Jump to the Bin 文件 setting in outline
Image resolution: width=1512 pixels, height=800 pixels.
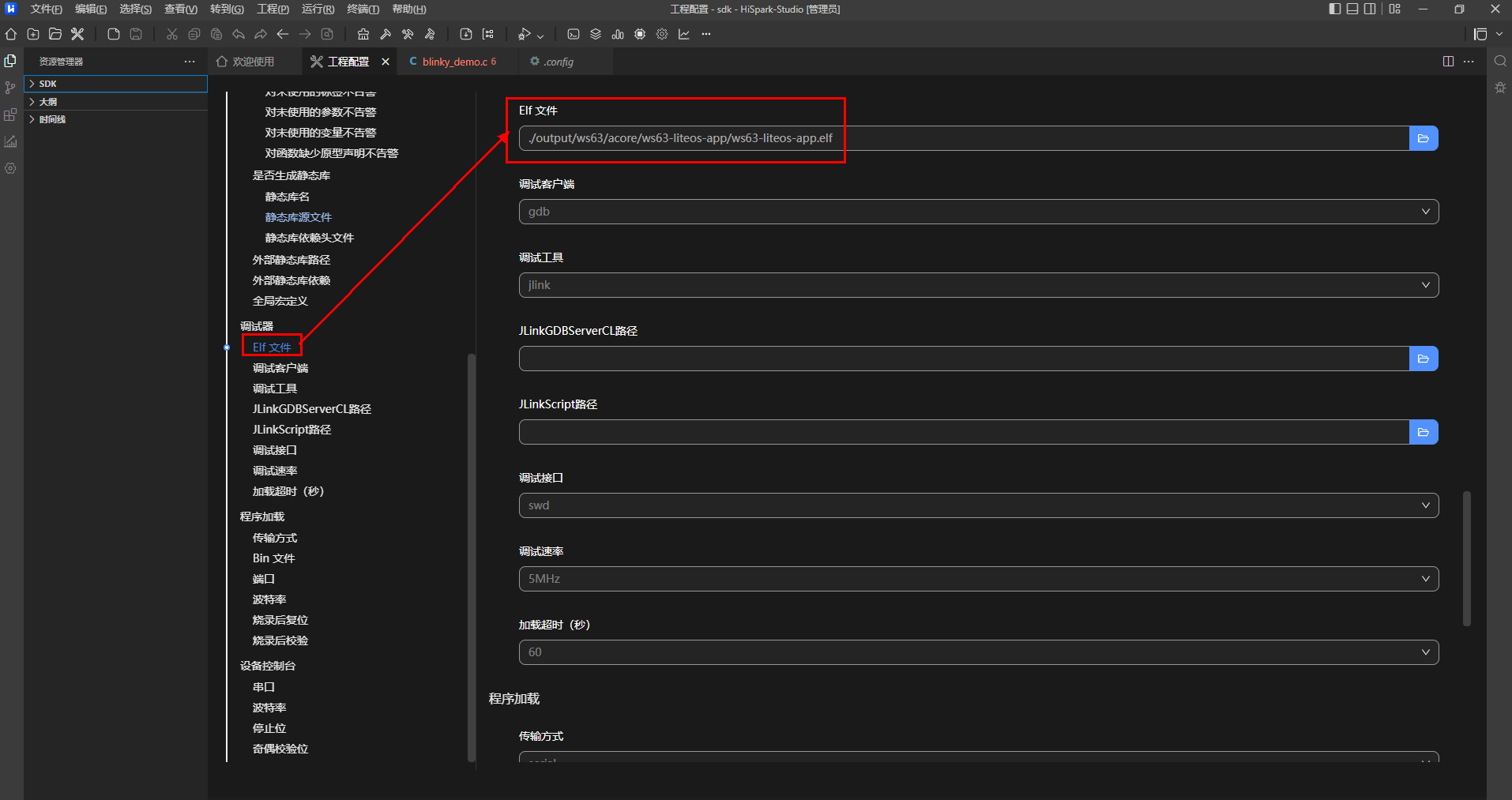pyautogui.click(x=273, y=558)
